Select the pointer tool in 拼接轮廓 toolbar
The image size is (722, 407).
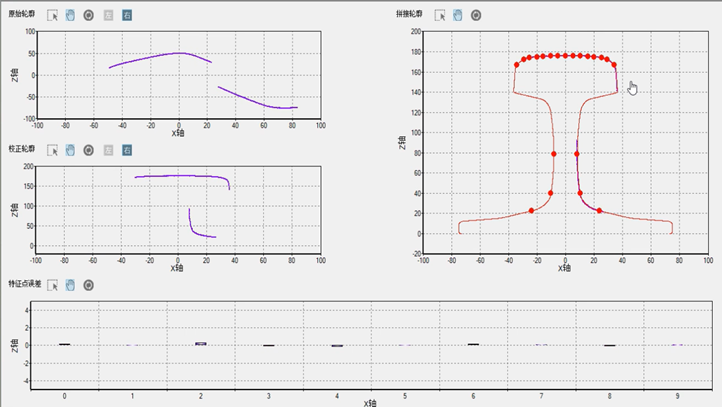pos(439,16)
